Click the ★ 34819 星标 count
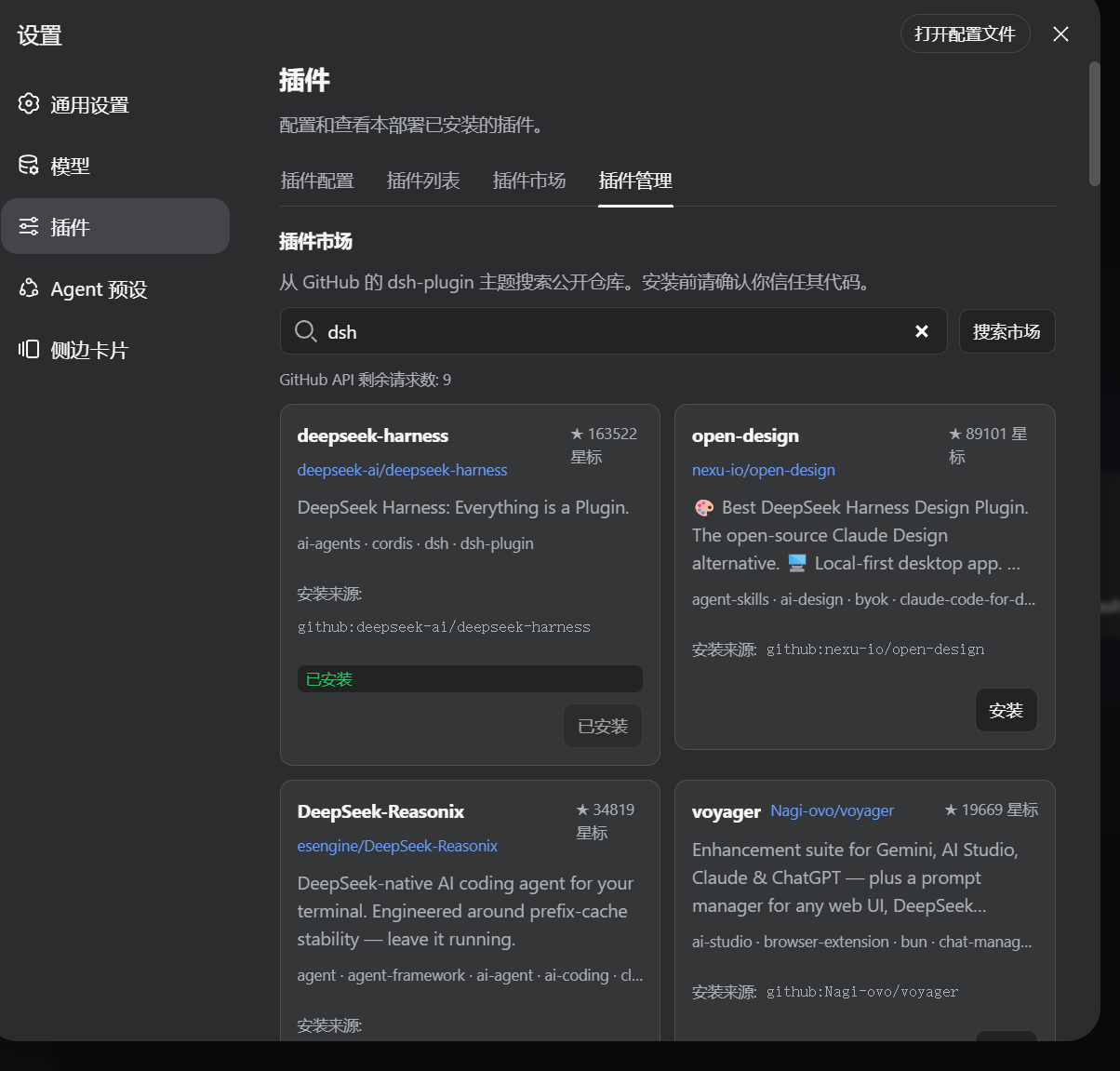 (607, 821)
